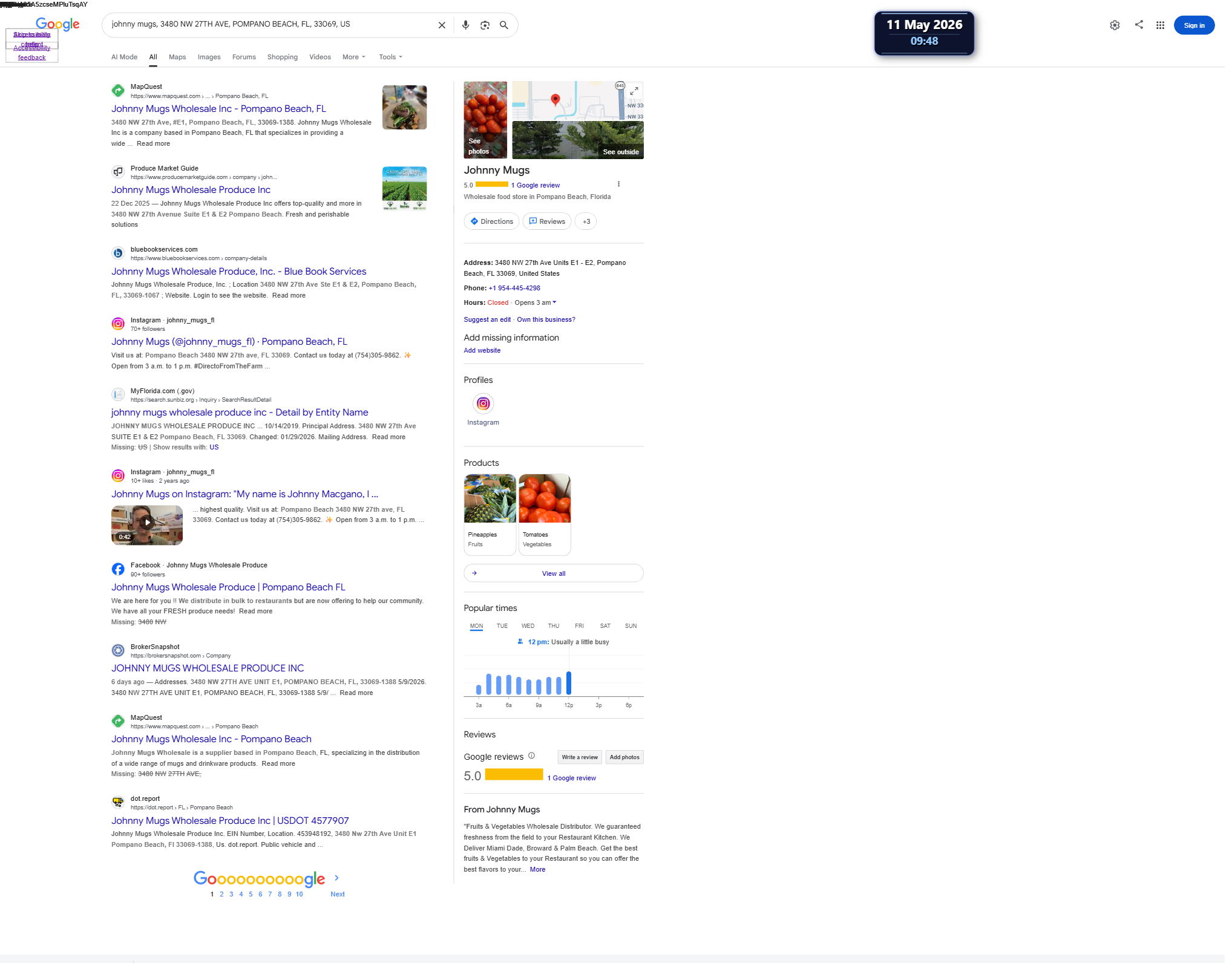
Task: Open the Reviews chip button
Action: click(547, 221)
